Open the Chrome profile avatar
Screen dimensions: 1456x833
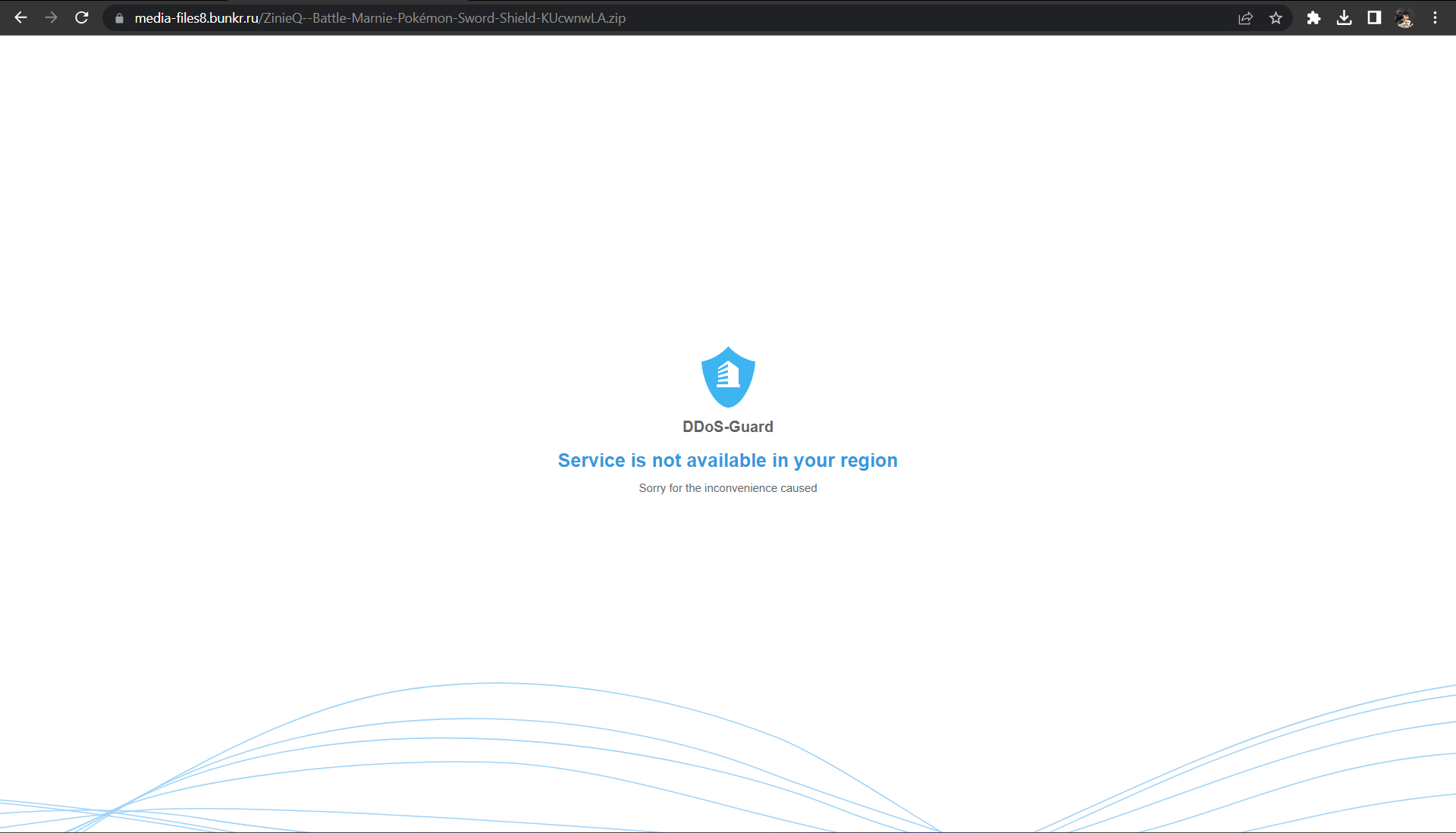click(x=1404, y=18)
